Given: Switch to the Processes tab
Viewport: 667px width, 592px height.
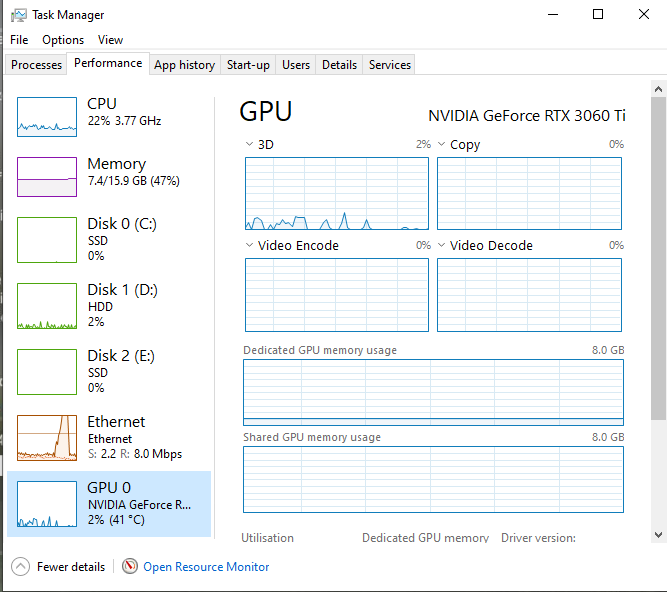Looking at the screenshot, I should coord(36,65).
